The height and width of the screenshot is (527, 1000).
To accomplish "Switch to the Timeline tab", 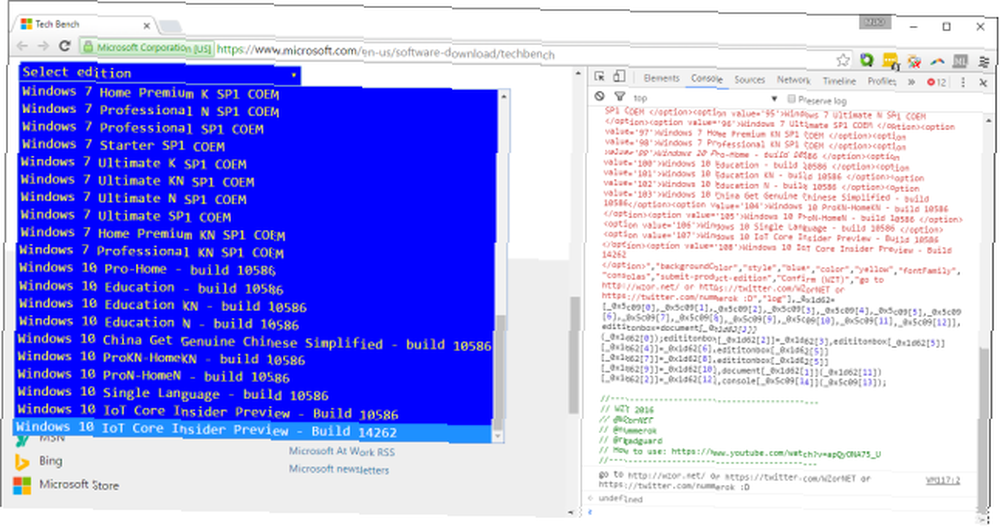I will 839,80.
